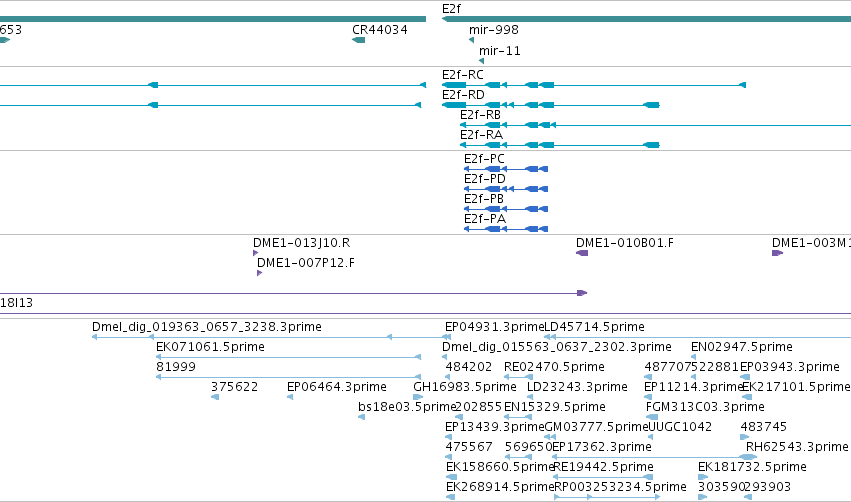Select the E2f-RB transcript label
Viewport: 851px width, 502px height.
click(480, 115)
